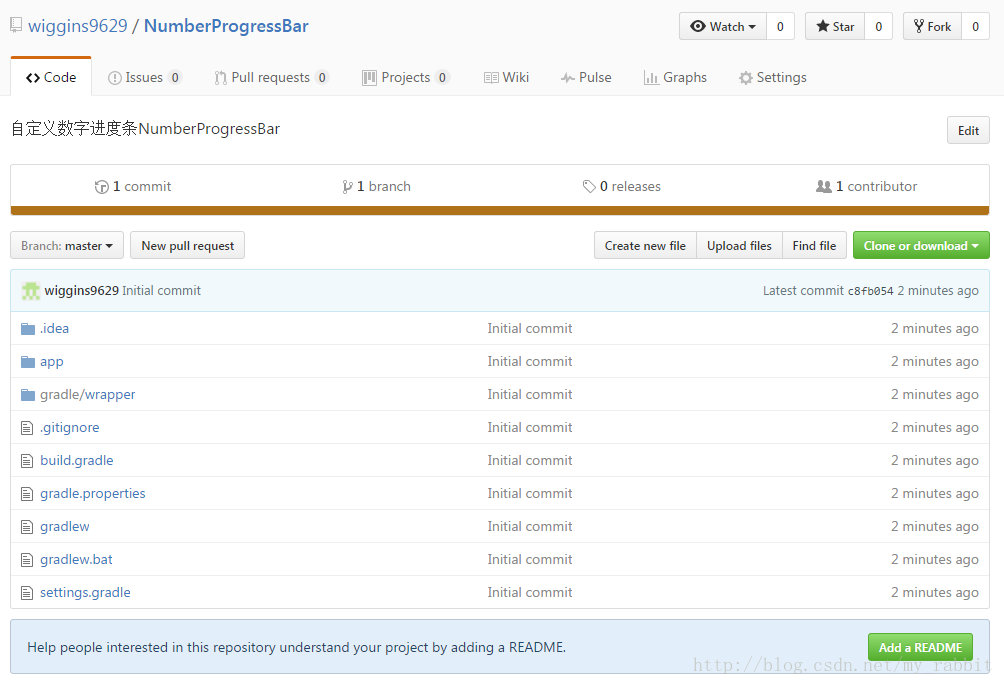
Task: Click the watcher count next to Watch
Action: [x=780, y=26]
